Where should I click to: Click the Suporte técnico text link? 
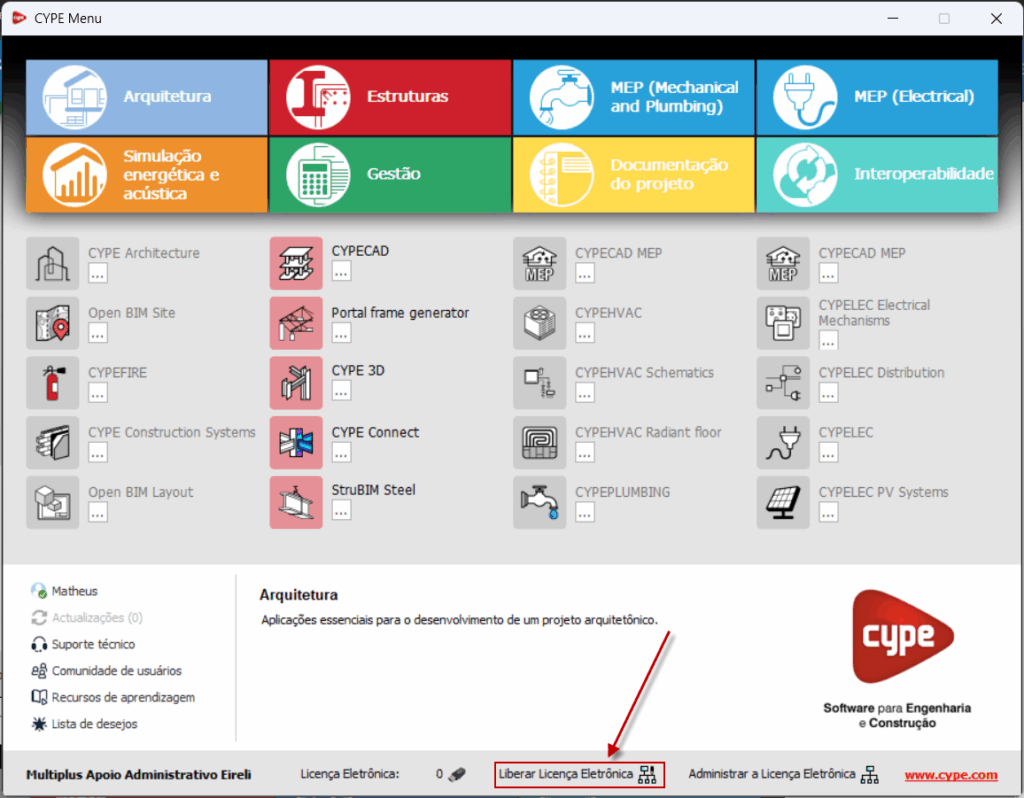[93, 645]
